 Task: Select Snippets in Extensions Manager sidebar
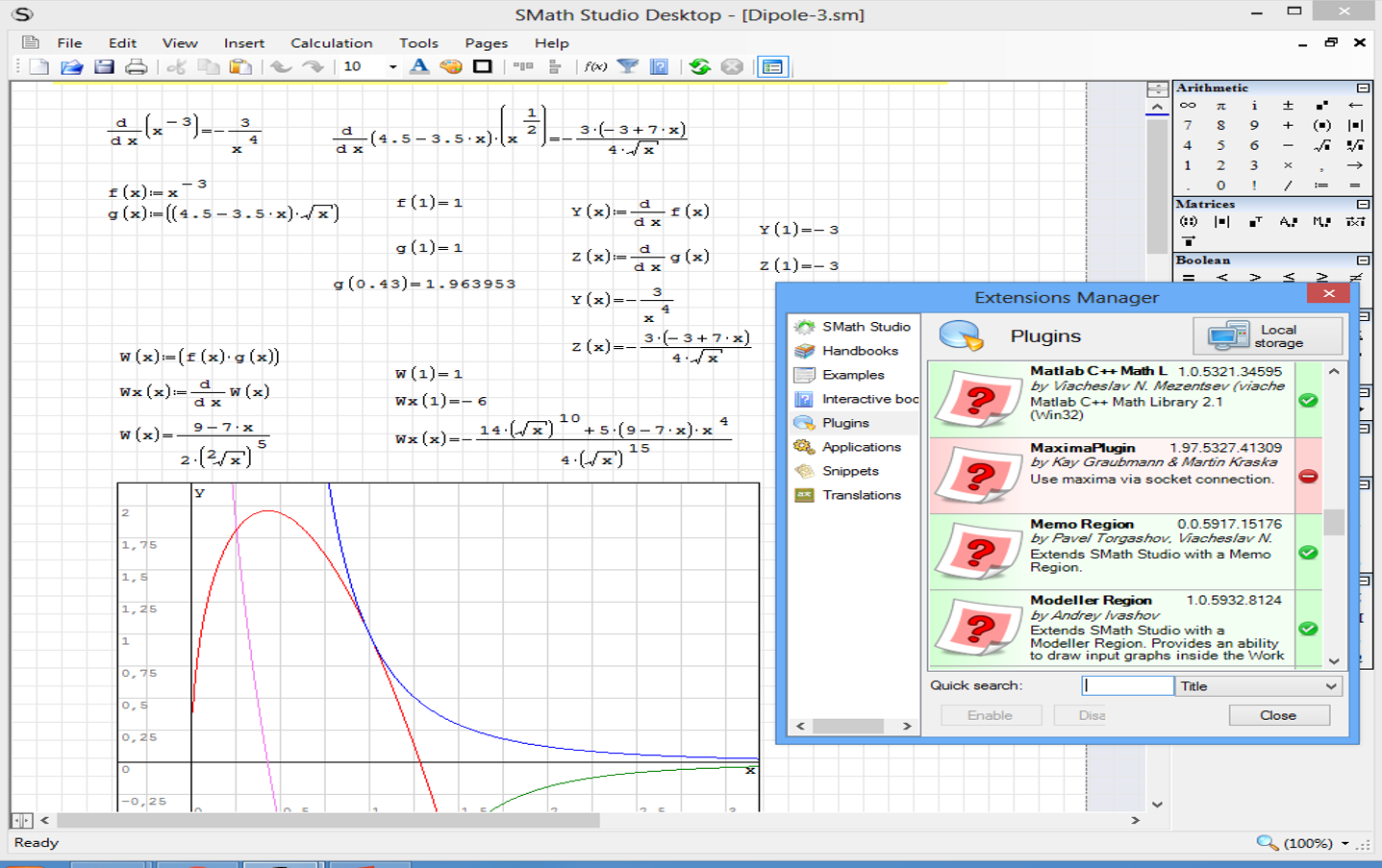(850, 471)
